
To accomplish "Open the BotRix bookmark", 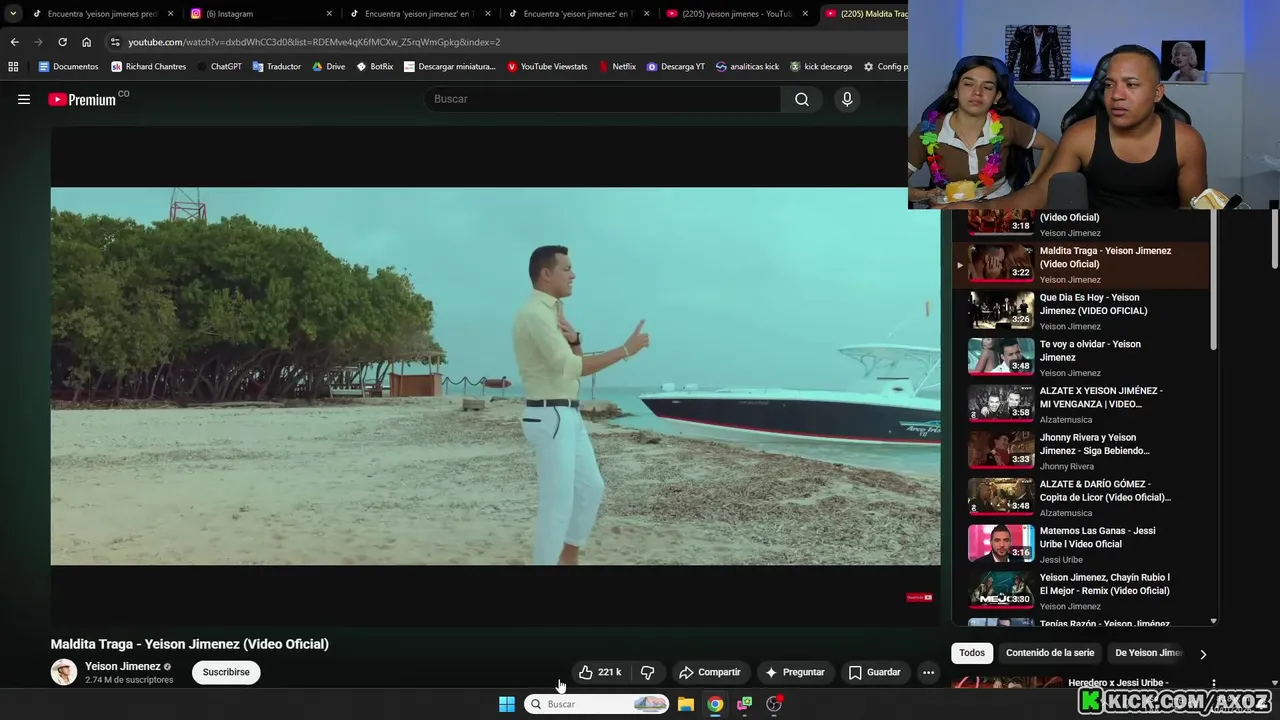I will coord(375,67).
